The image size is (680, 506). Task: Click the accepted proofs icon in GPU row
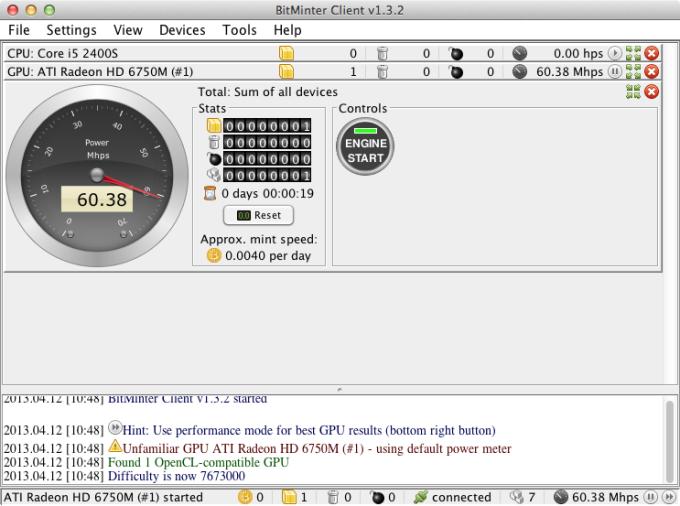286,72
